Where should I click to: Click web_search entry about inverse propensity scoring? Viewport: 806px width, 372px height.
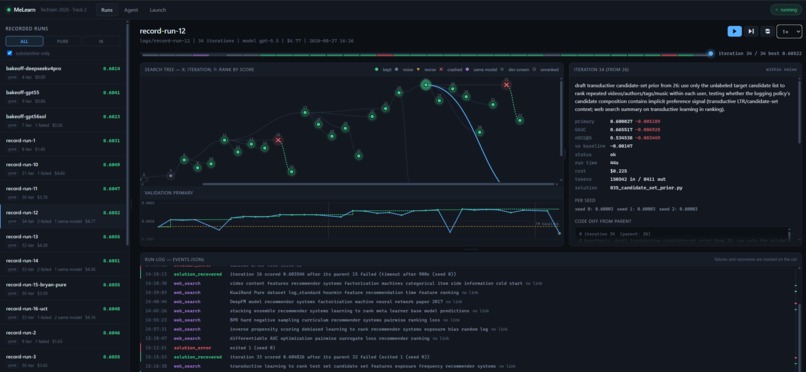[468, 329]
